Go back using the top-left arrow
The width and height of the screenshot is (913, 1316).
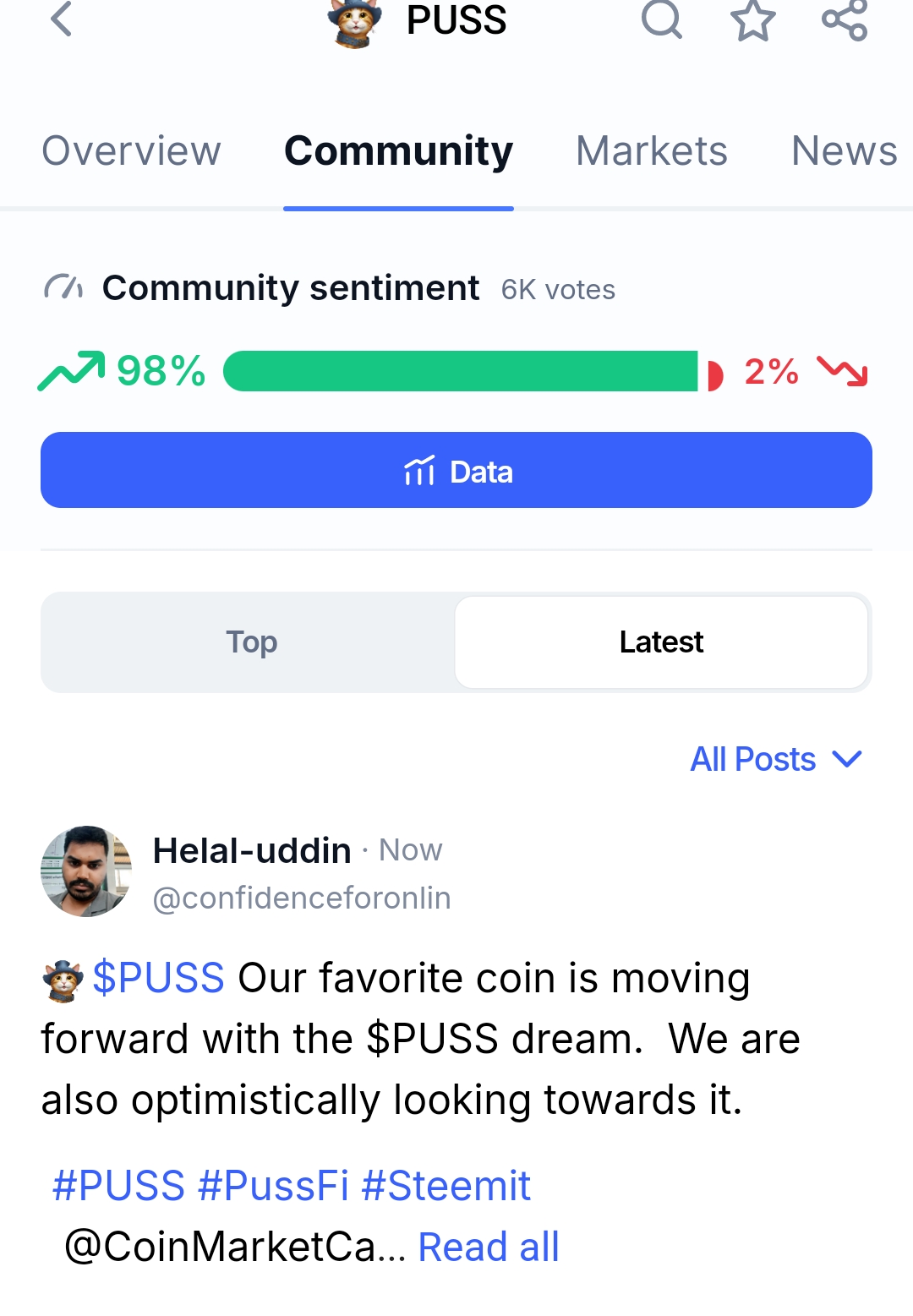point(62,19)
